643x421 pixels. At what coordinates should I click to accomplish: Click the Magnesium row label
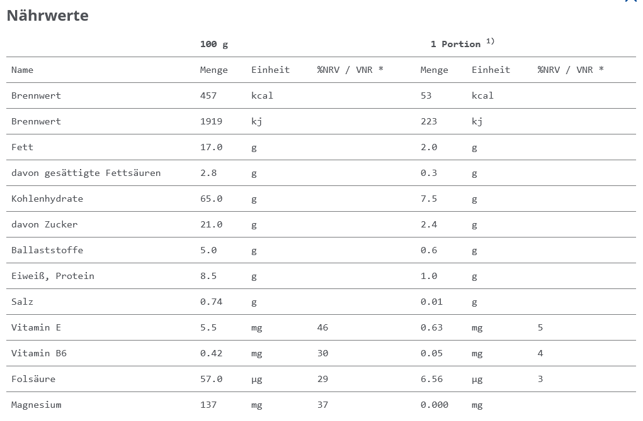tap(36, 405)
